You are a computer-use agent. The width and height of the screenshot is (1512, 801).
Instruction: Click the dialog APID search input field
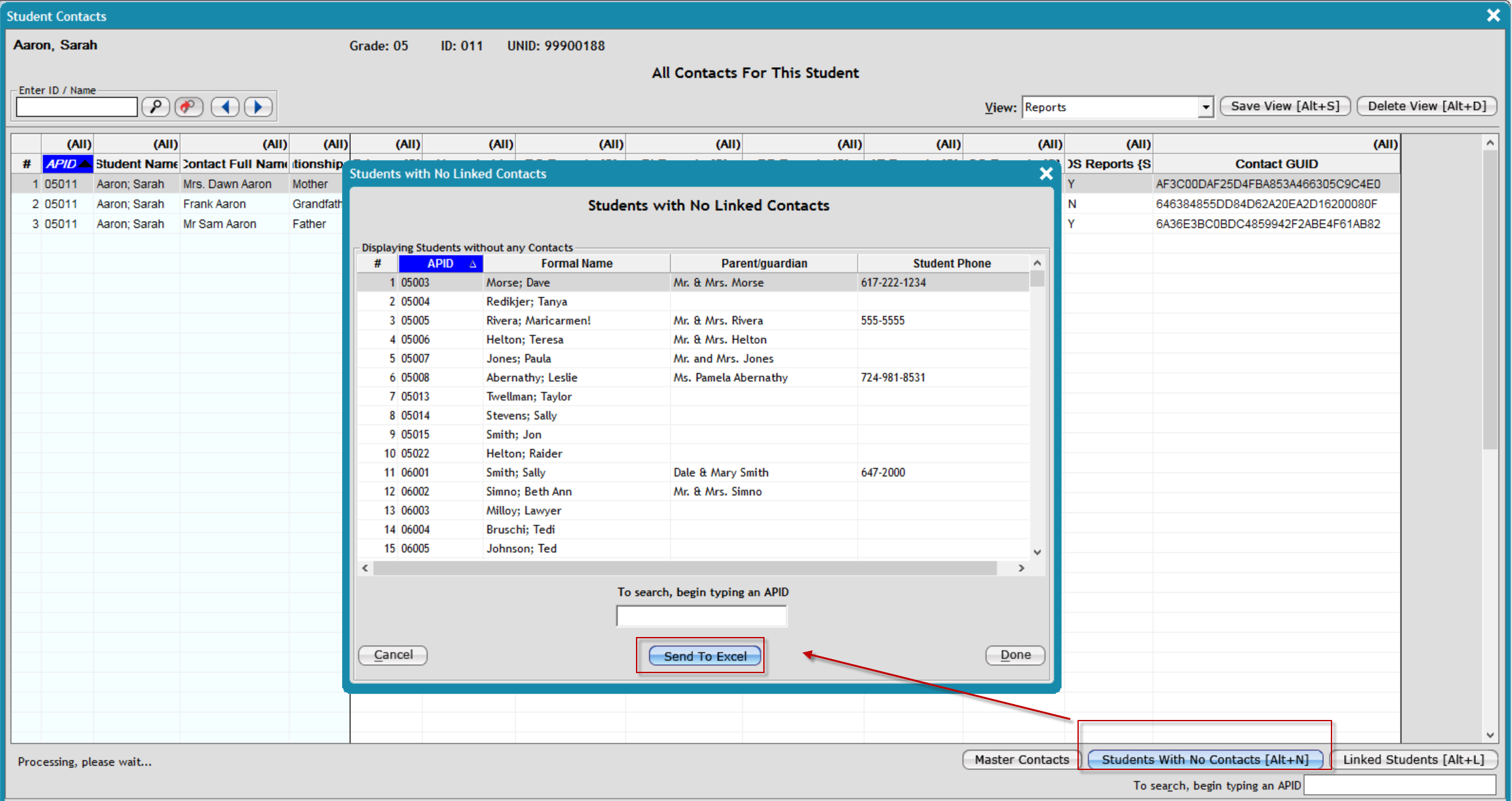click(701, 615)
